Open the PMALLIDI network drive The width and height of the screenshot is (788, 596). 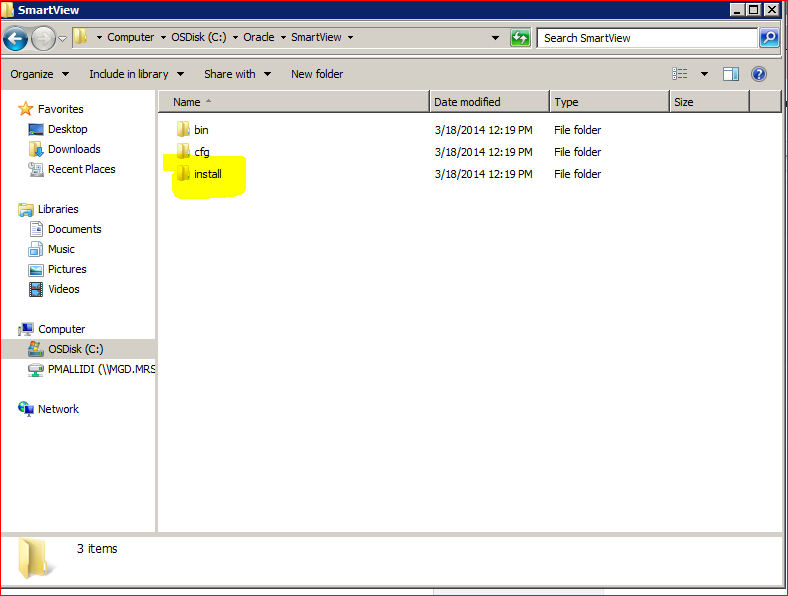(x=102, y=369)
